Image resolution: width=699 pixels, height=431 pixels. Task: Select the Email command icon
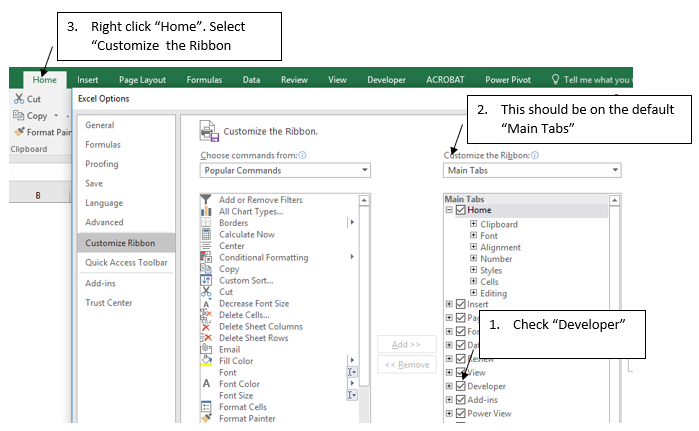click(x=206, y=349)
